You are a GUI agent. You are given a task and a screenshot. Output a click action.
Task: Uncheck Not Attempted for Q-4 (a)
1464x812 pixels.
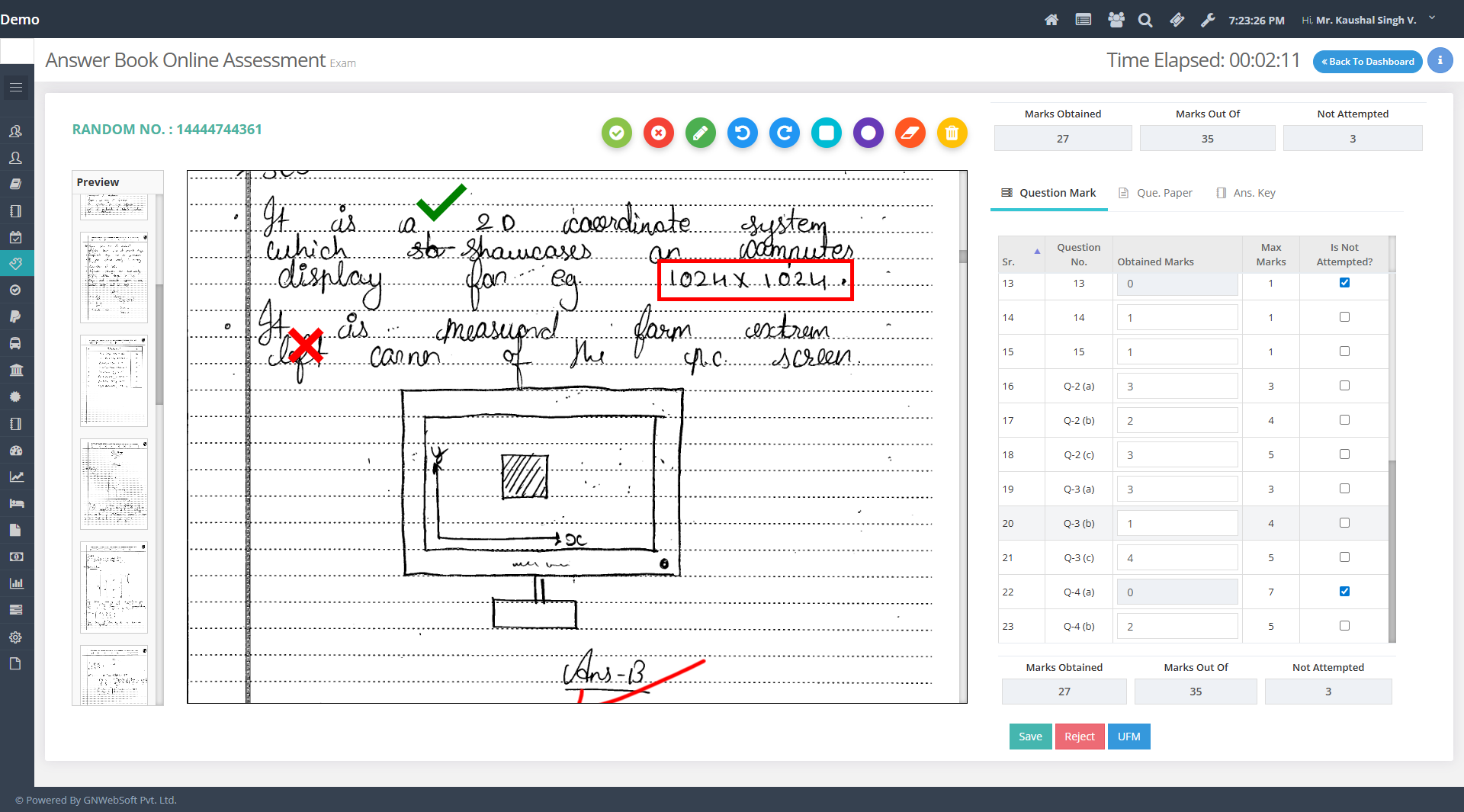(x=1344, y=592)
